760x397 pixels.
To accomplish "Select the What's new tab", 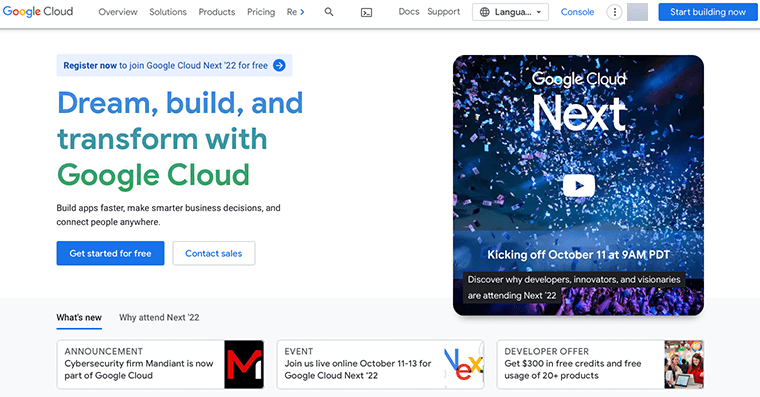I will 79,318.
